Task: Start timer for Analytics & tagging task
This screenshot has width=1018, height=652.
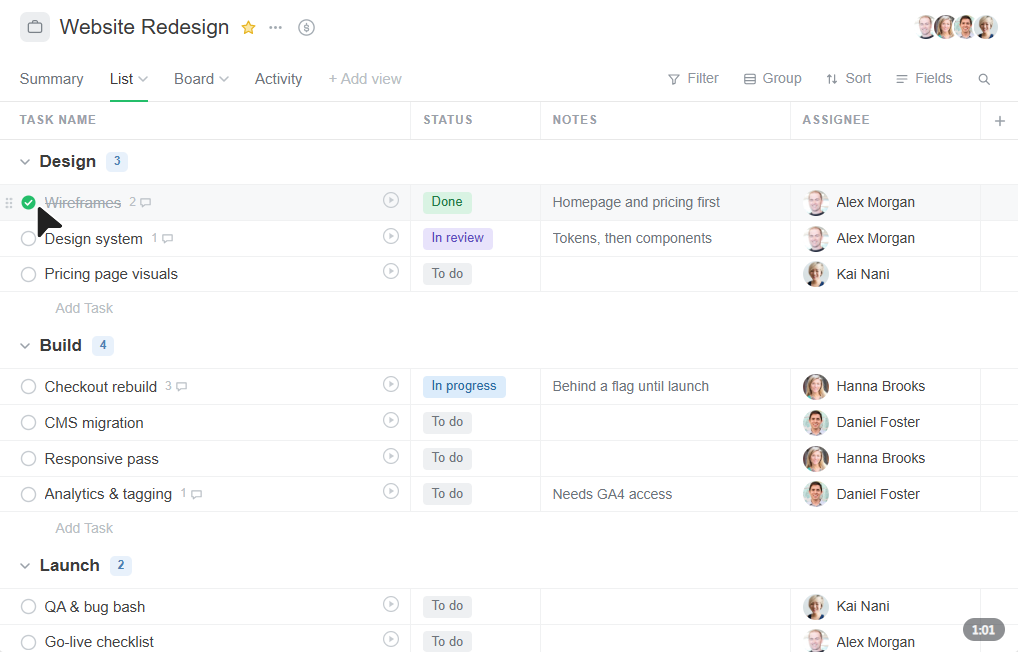Action: coord(391,492)
